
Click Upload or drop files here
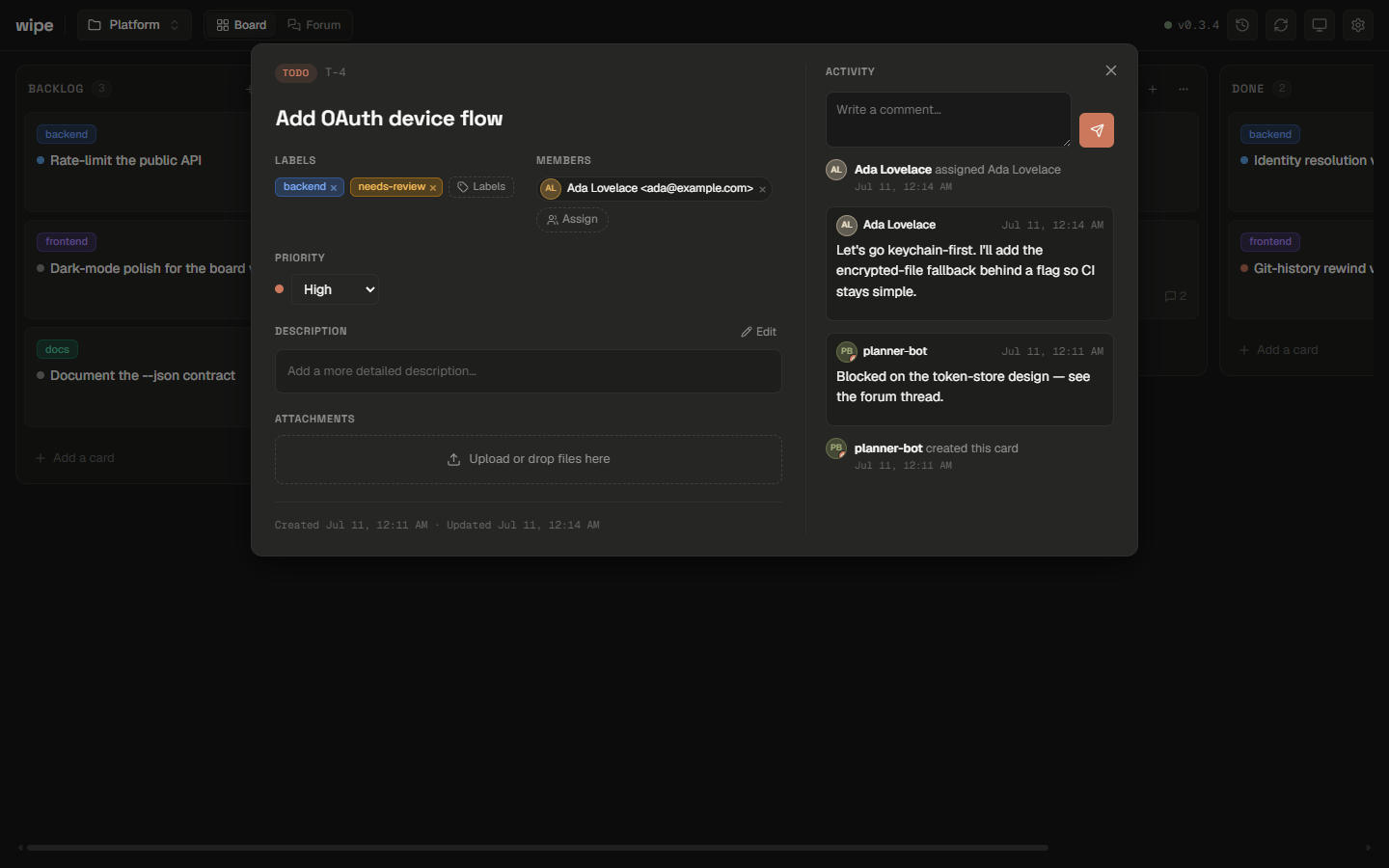click(529, 459)
